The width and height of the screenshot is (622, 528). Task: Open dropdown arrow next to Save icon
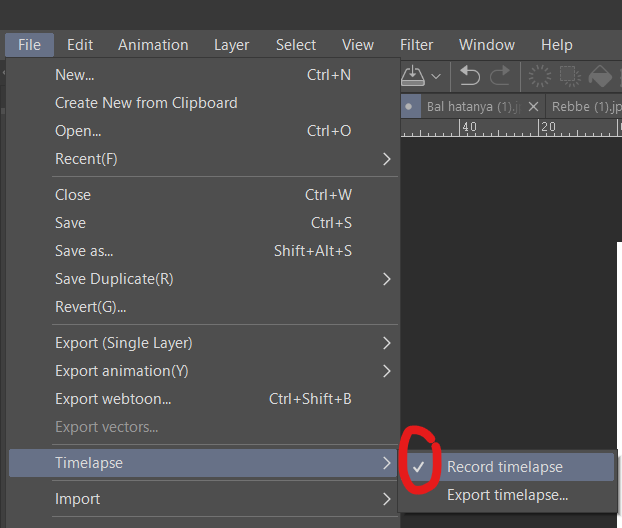point(436,76)
